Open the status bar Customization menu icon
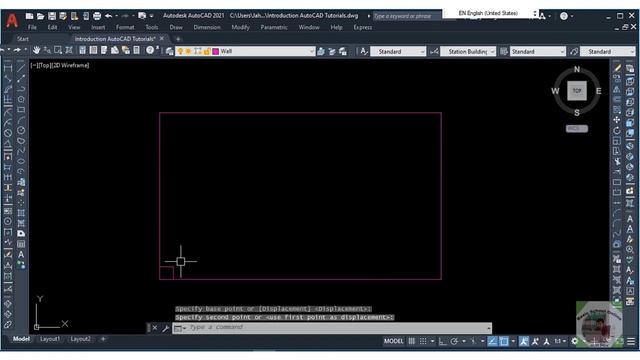Image resolution: width=640 pixels, height=360 pixels. pyautogui.click(x=631, y=341)
